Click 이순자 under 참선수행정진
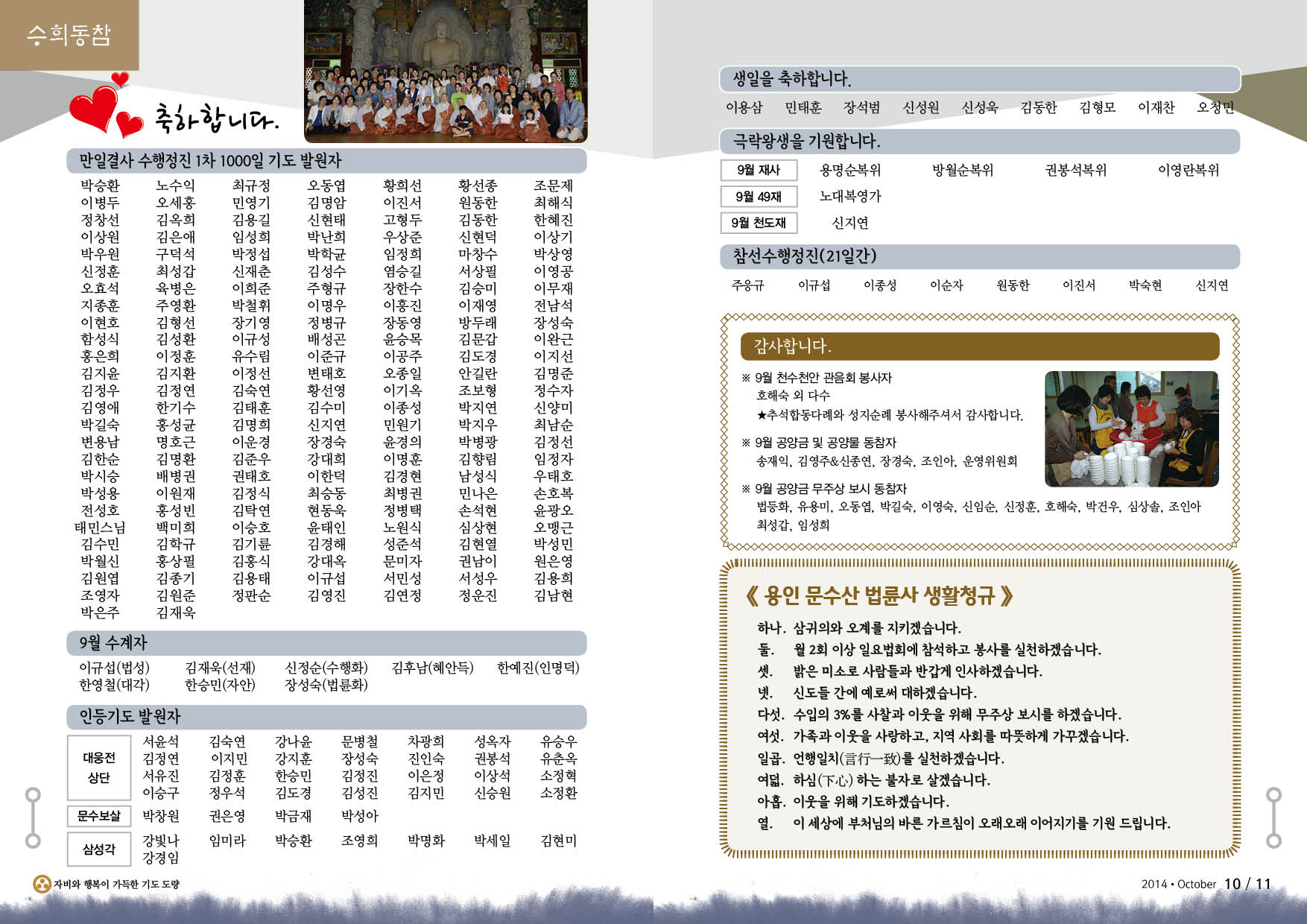Image resolution: width=1307 pixels, height=924 pixels. pos(946,285)
